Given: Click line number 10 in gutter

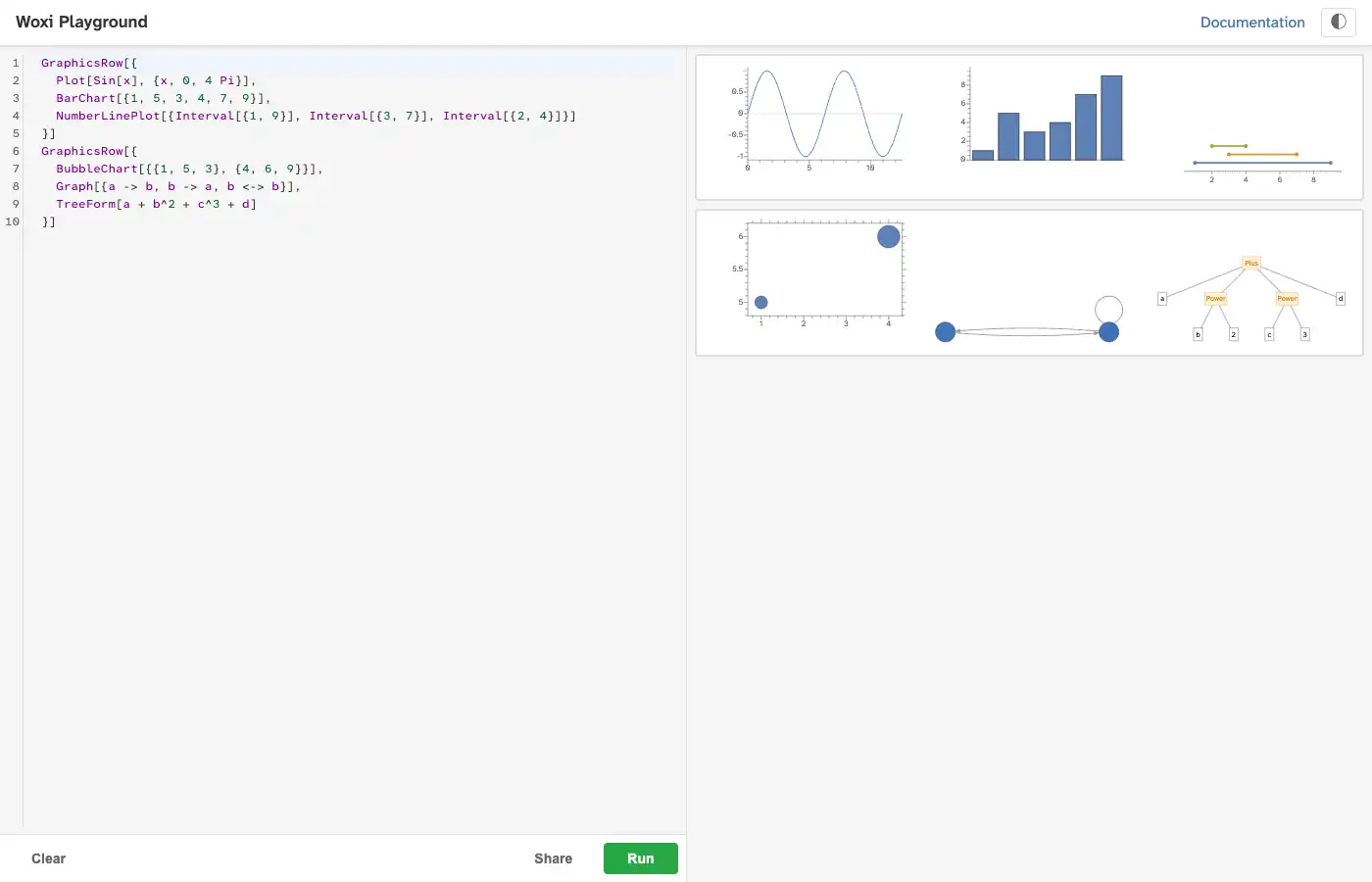Looking at the screenshot, I should tap(12, 221).
